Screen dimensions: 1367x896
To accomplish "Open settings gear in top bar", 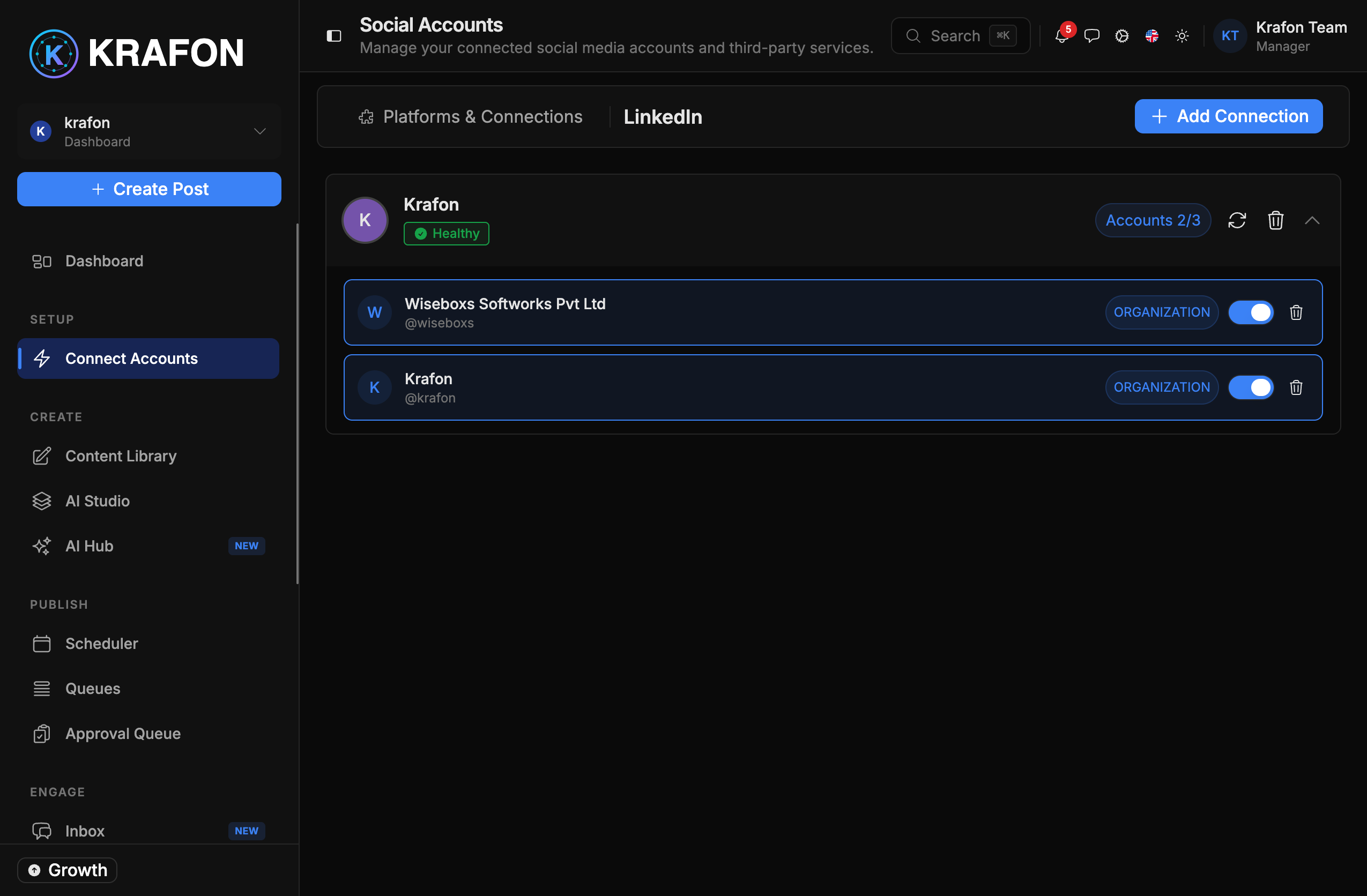I will (x=1121, y=36).
